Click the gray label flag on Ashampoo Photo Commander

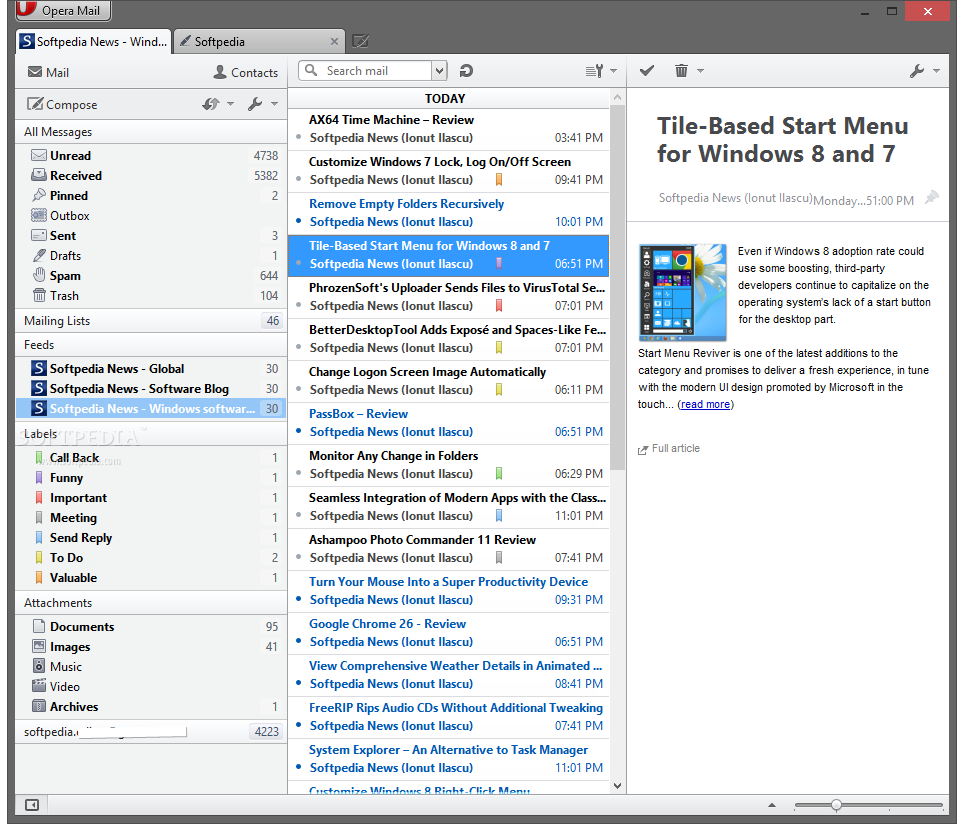tap(499, 557)
